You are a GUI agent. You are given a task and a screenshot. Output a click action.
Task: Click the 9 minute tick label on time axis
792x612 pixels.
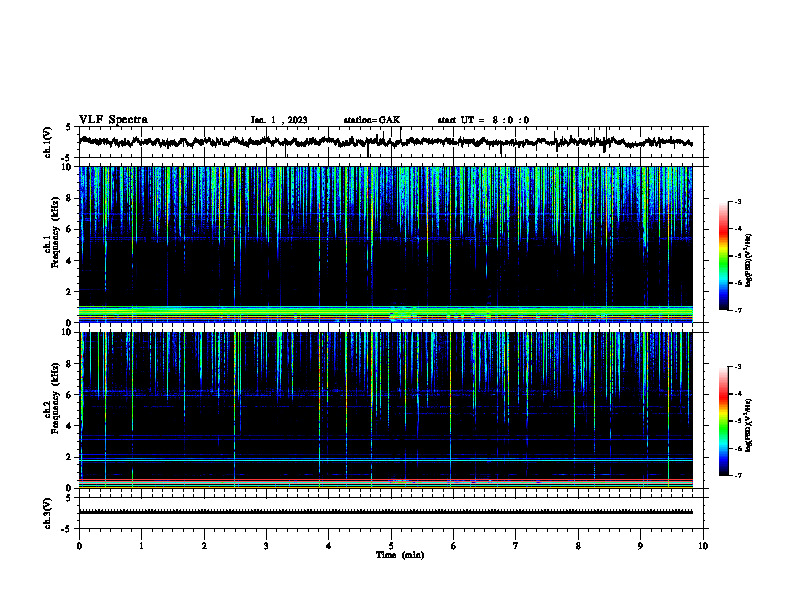(x=640, y=546)
